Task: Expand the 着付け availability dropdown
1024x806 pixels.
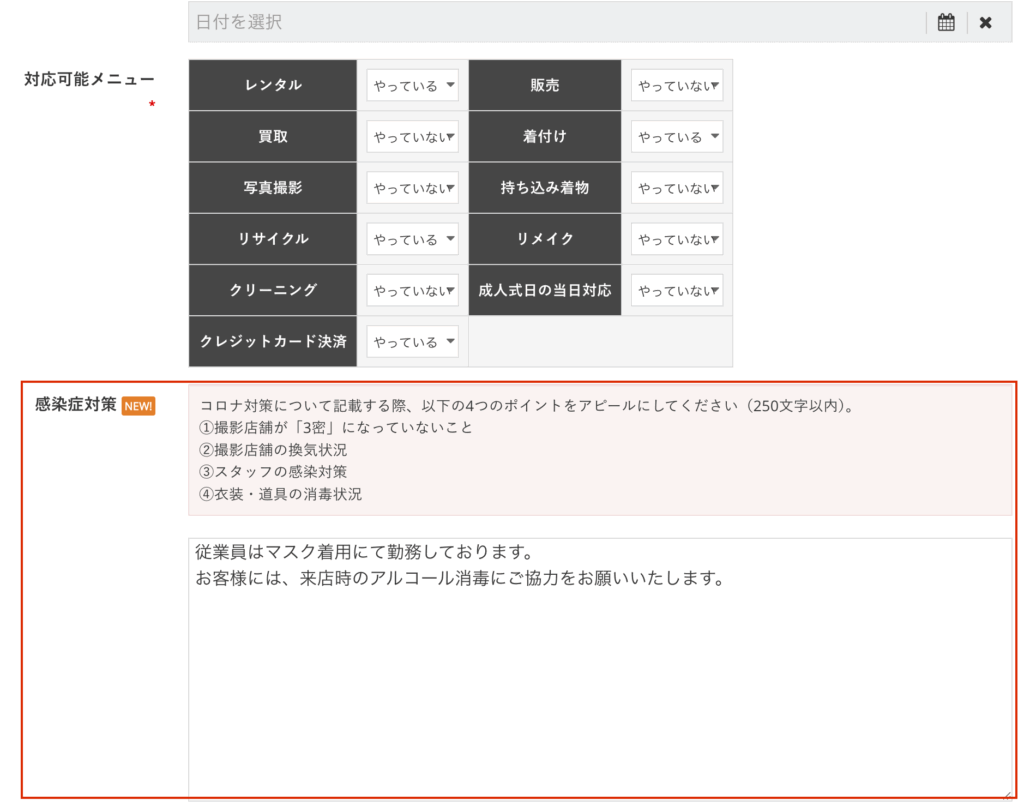Action: click(676, 137)
